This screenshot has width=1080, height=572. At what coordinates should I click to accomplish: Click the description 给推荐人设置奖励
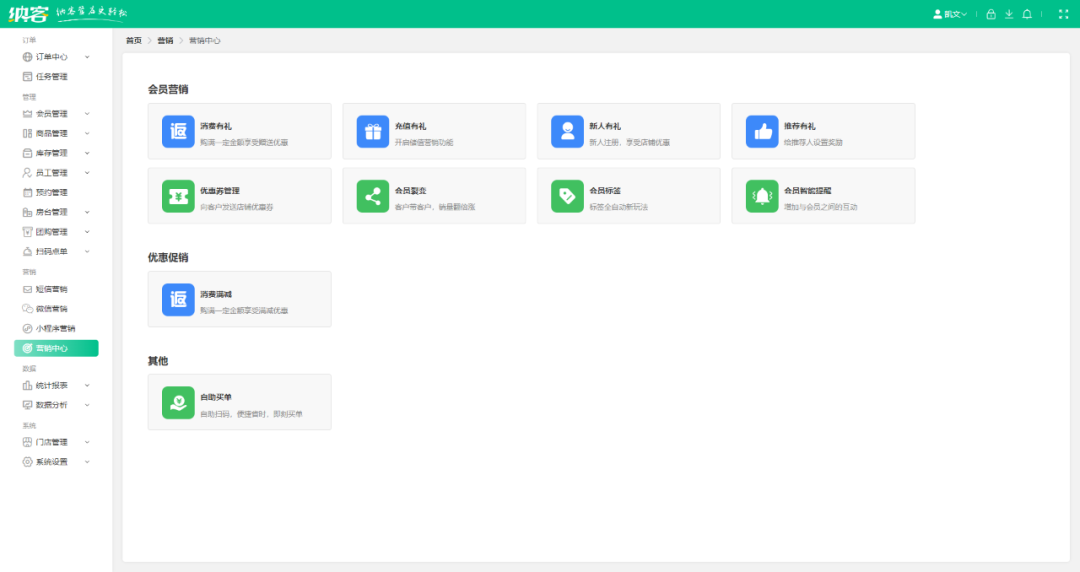(813, 143)
